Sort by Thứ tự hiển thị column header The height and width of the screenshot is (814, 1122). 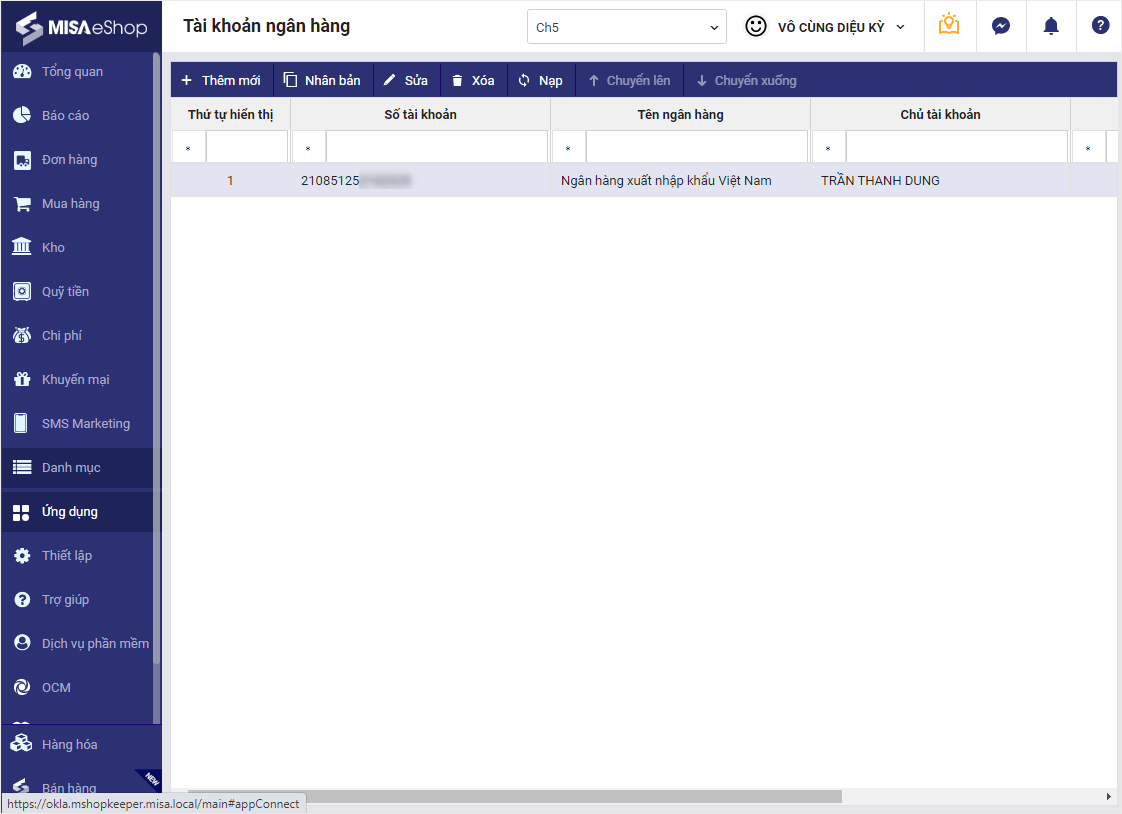tap(230, 114)
